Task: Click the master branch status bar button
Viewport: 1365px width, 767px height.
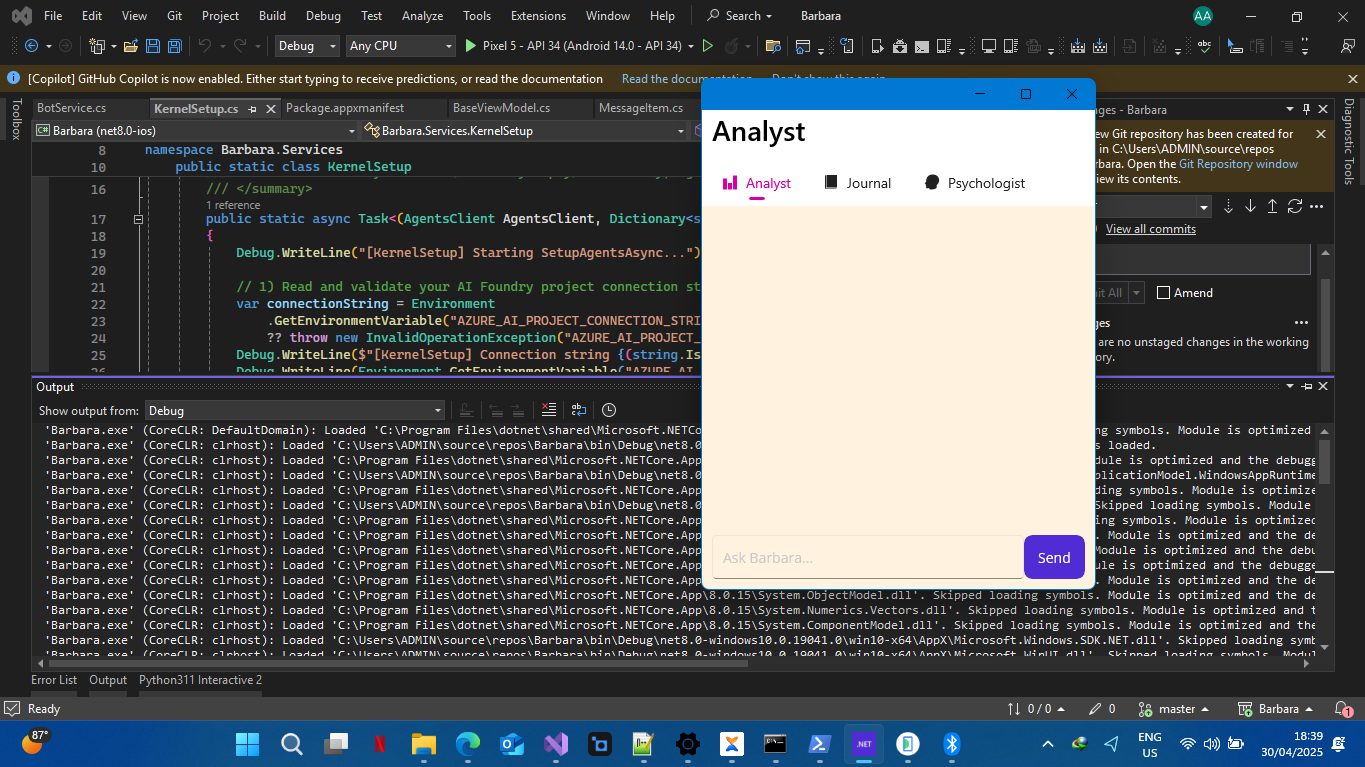Action: (1175, 709)
